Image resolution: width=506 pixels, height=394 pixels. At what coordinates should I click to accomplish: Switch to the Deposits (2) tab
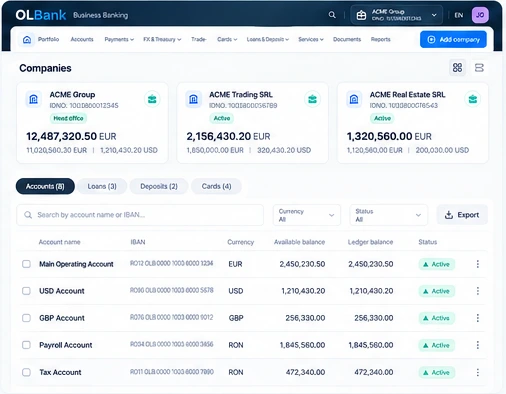point(159,186)
